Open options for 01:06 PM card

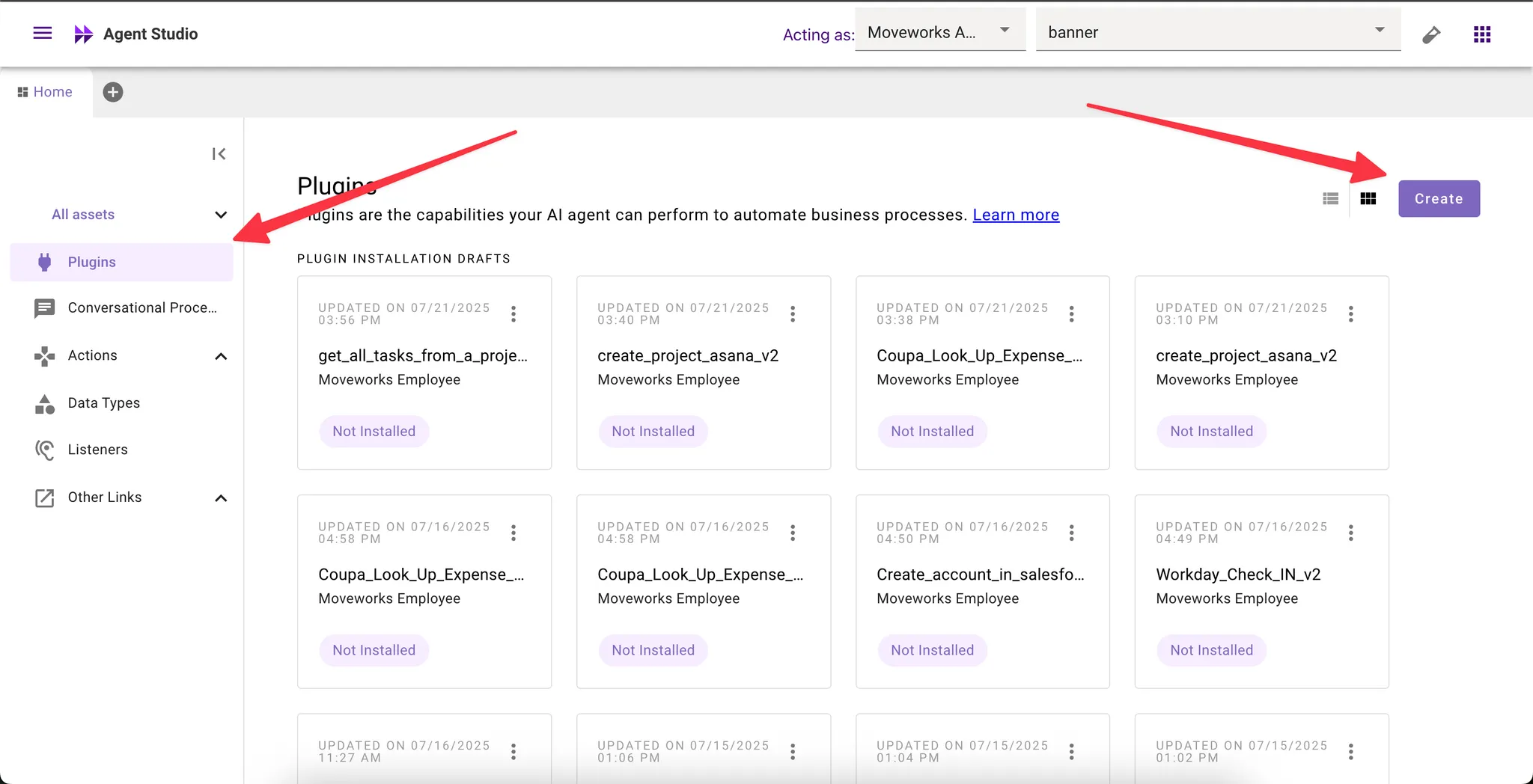coord(793,752)
